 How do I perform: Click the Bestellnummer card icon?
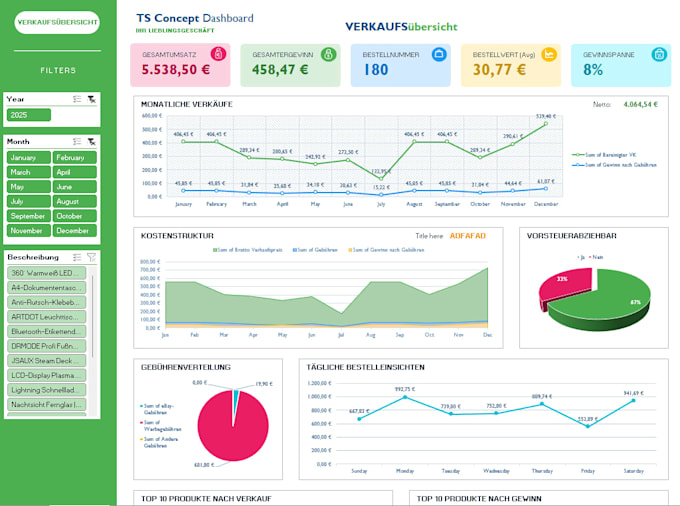[x=439, y=54]
